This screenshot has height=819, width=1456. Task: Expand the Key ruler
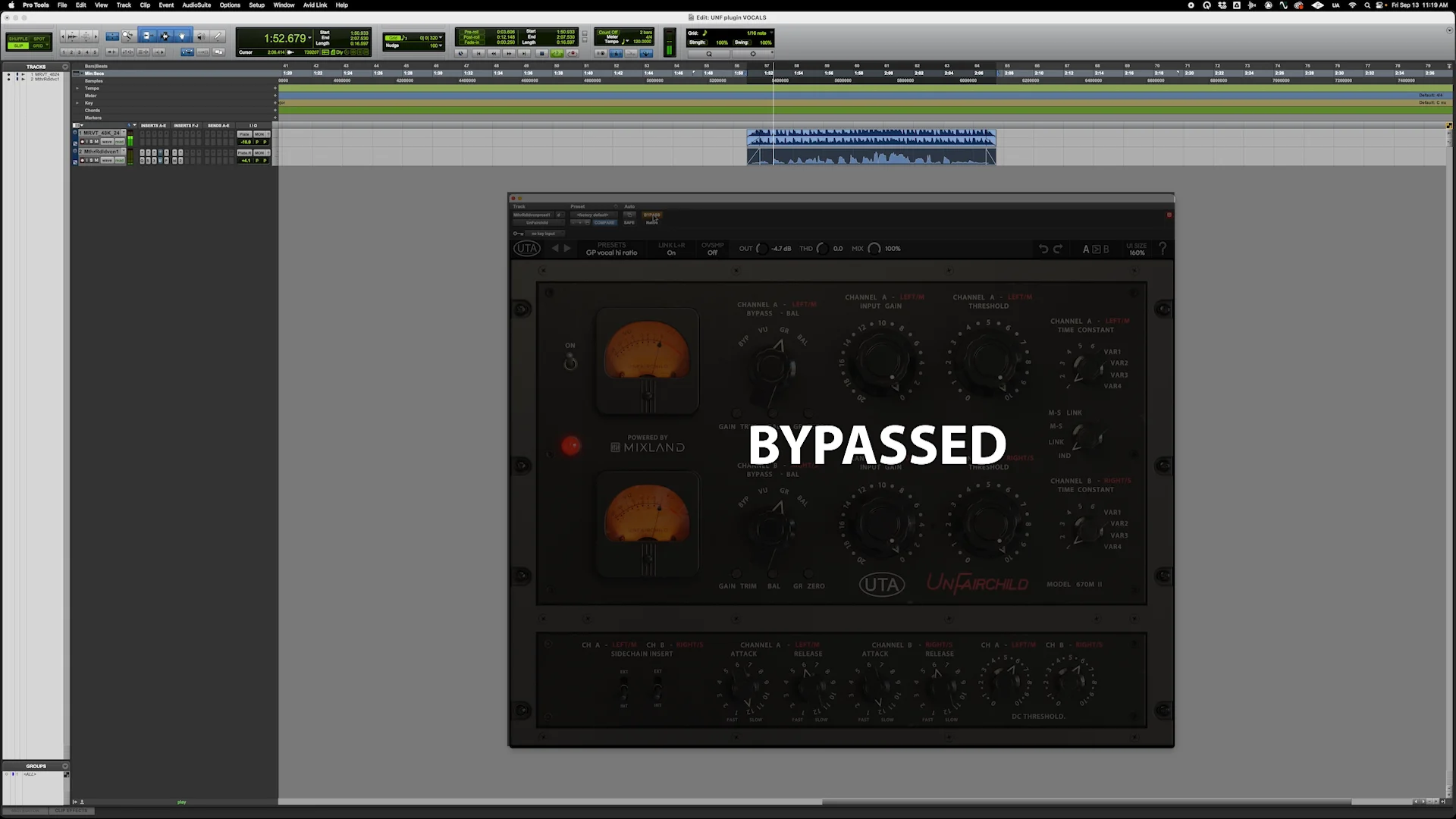(77, 103)
